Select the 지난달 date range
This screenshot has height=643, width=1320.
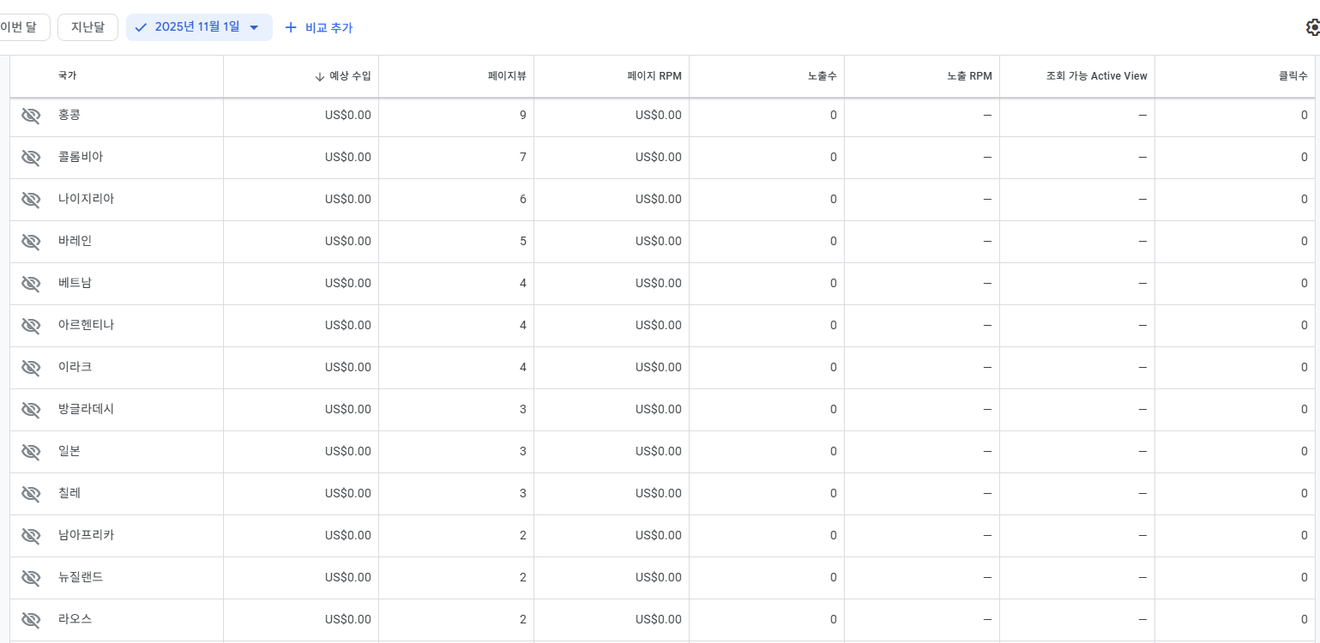coord(88,27)
